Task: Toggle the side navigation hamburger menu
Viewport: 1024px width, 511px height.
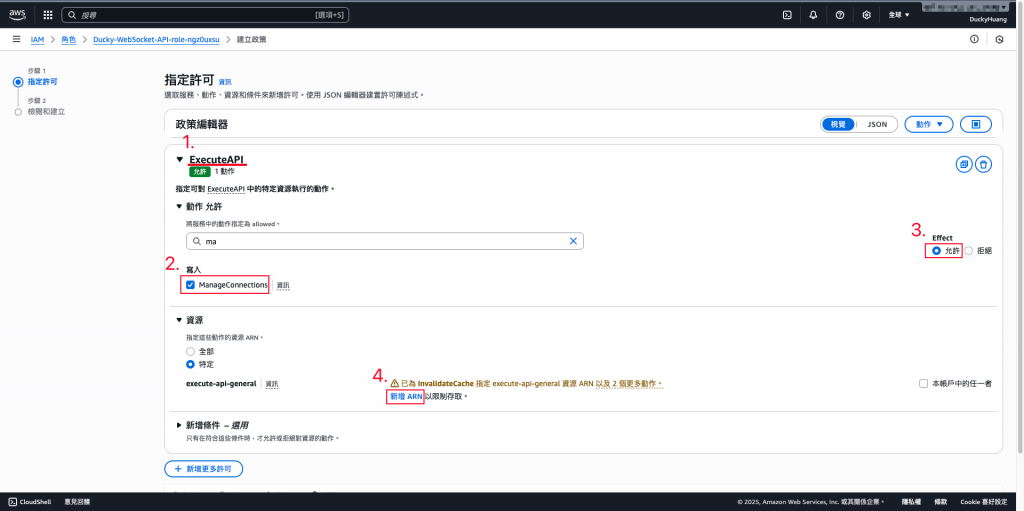Action: point(16,39)
